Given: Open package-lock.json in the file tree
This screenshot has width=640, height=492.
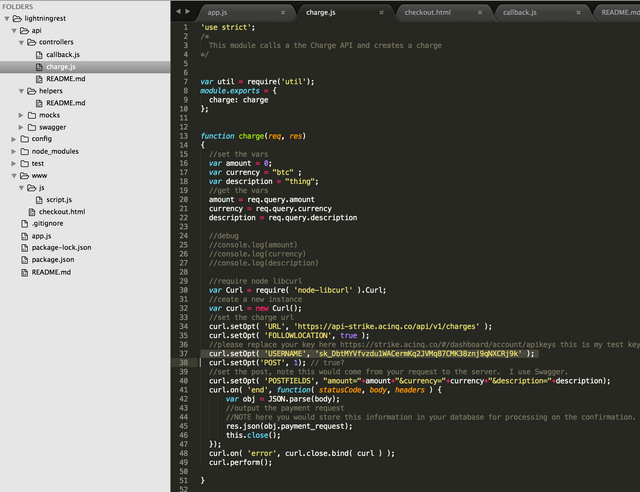Looking at the screenshot, I should [61, 247].
